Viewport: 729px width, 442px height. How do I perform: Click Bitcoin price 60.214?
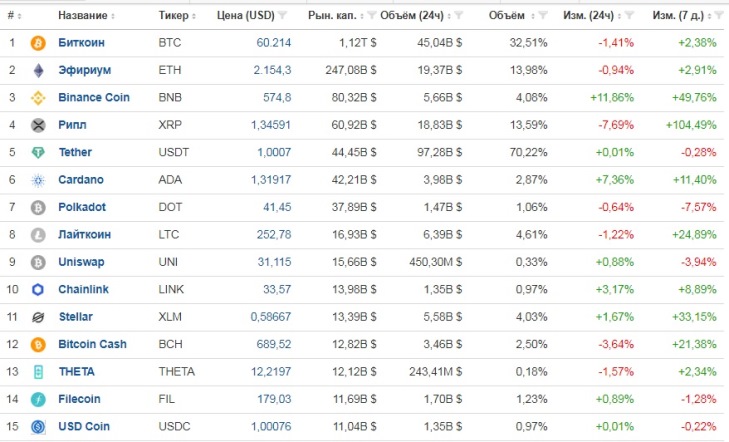pyautogui.click(x=274, y=43)
